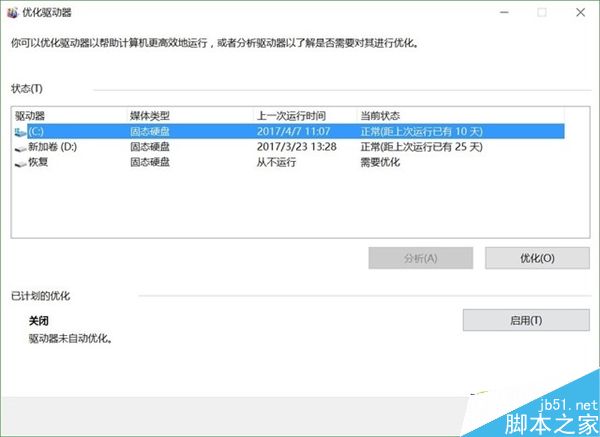Click the (C:) drive name
600x437 pixels.
pos(36,132)
